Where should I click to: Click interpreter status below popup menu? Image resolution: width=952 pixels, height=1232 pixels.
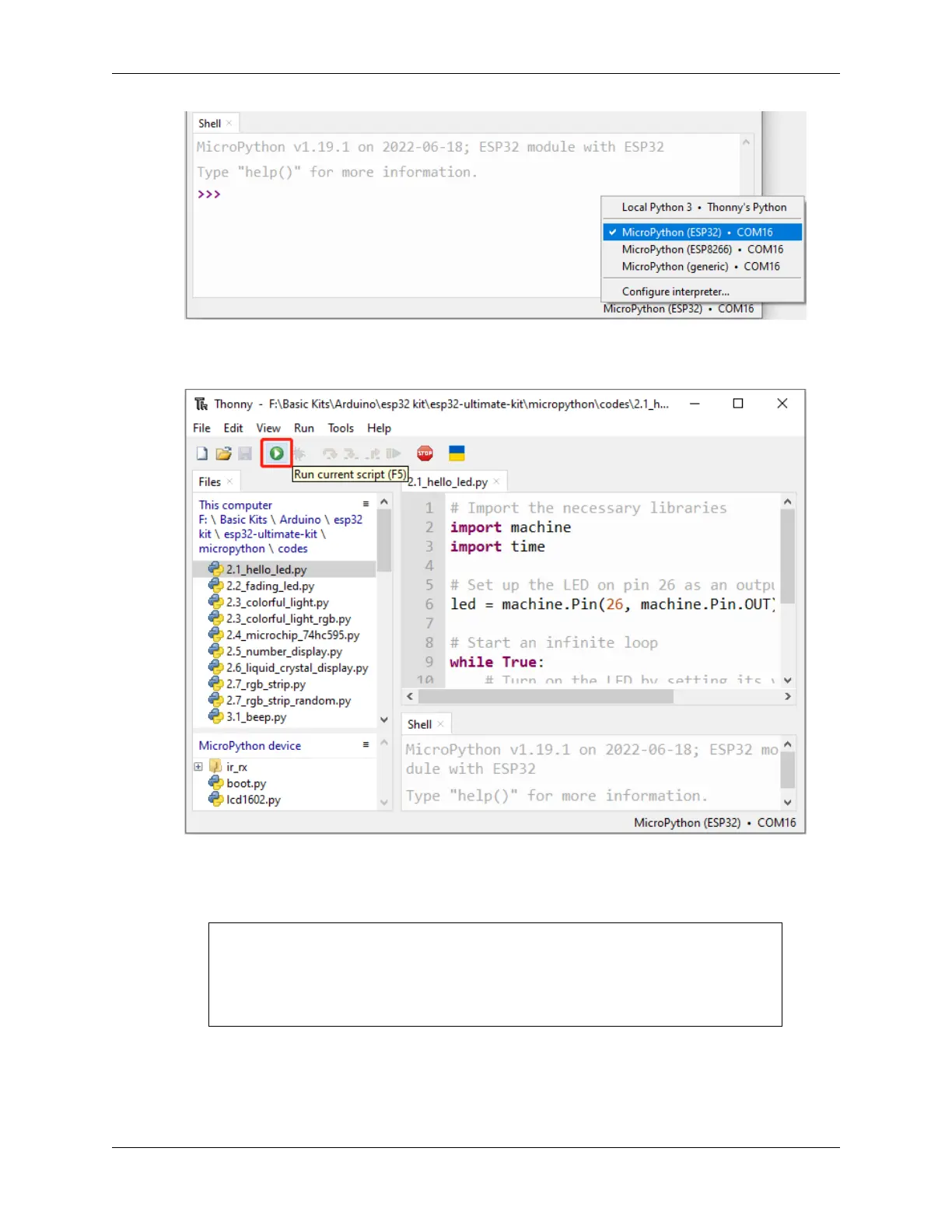[678, 309]
